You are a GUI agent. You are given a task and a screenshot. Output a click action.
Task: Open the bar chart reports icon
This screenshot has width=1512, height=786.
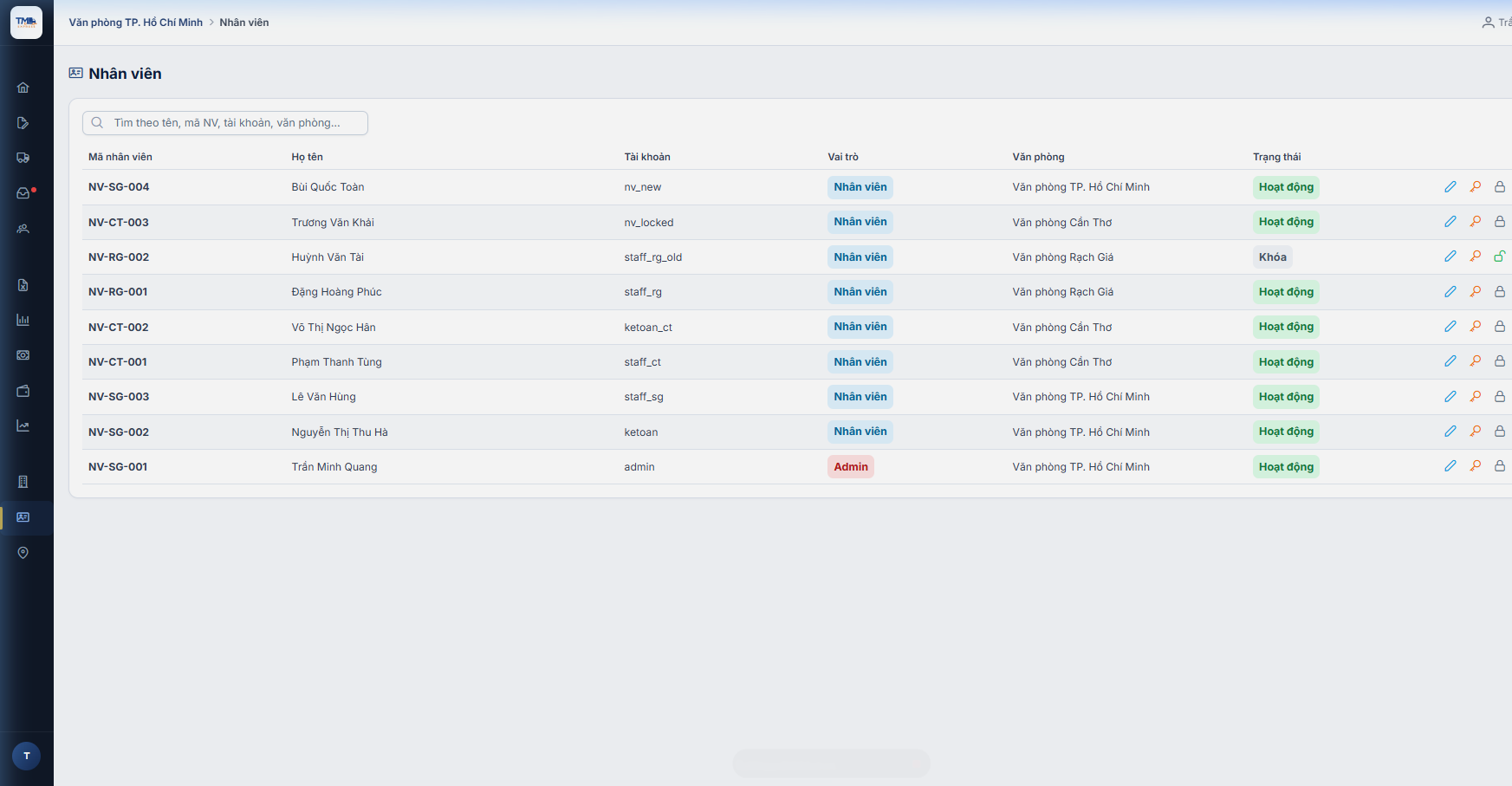tap(23, 320)
